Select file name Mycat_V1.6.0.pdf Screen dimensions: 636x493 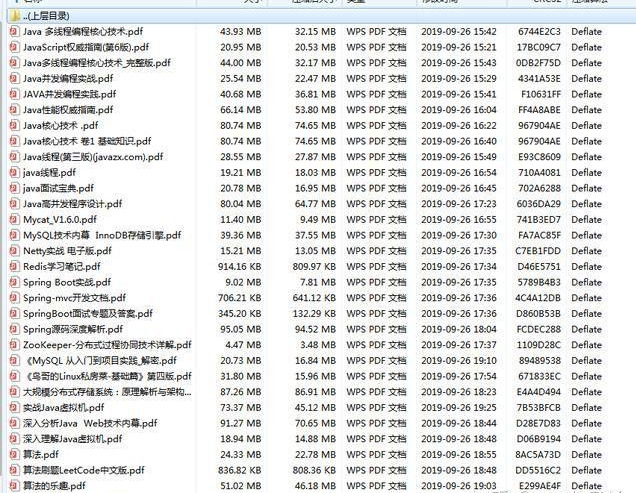(x=60, y=220)
